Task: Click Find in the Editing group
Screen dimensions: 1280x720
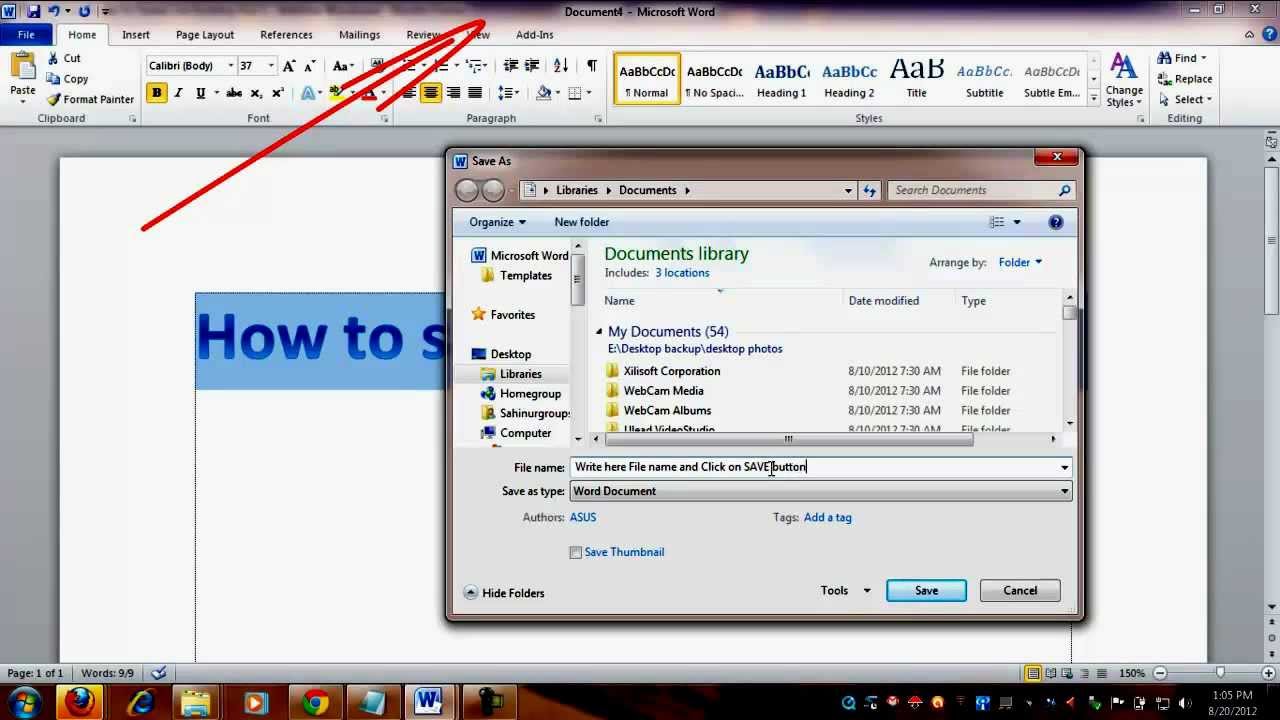Action: (1182, 58)
